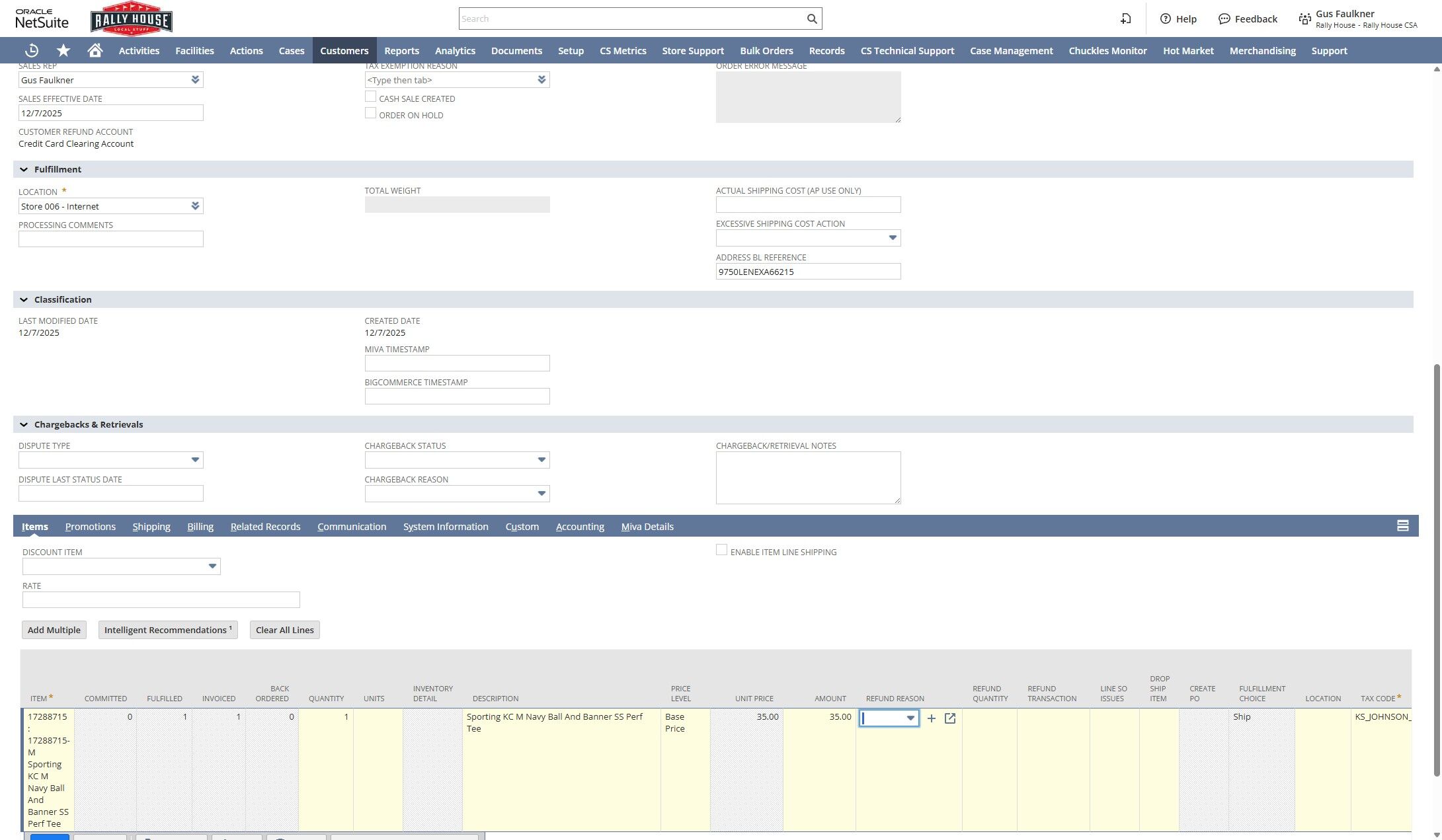
Task: Open the Location dropdown for Store 006
Action: [195, 206]
